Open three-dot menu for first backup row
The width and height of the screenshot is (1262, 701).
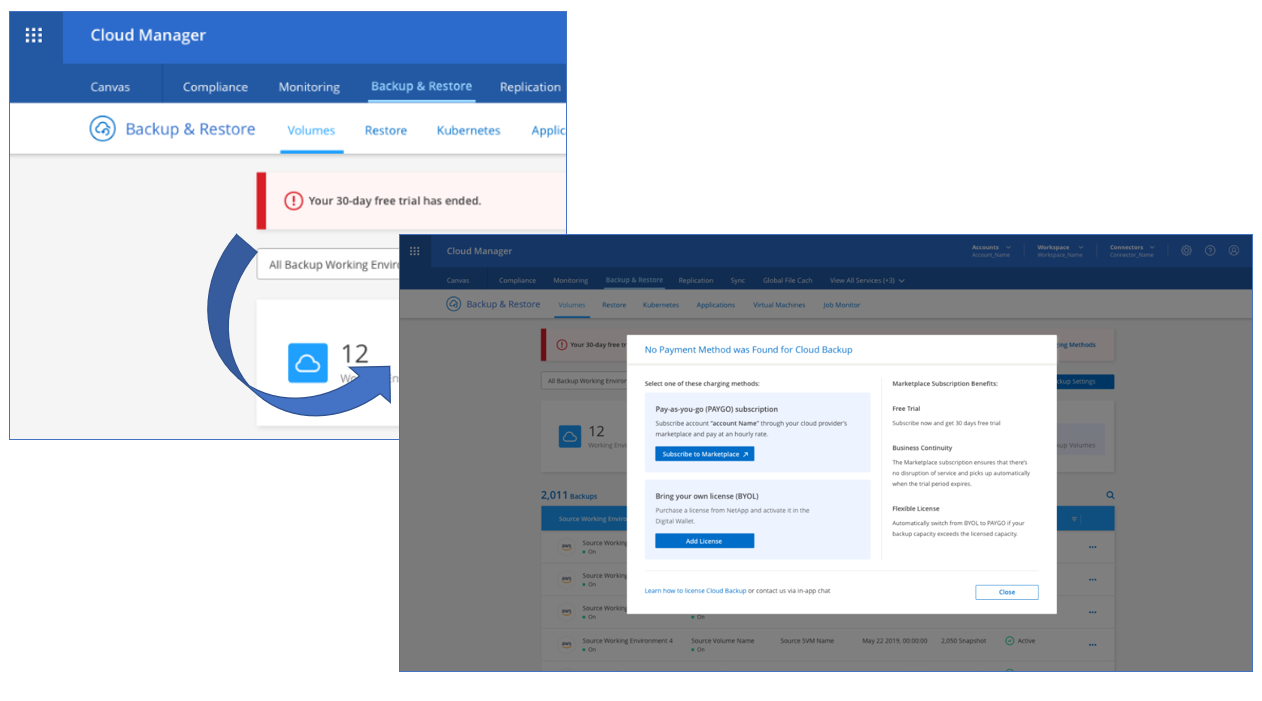click(x=1092, y=547)
